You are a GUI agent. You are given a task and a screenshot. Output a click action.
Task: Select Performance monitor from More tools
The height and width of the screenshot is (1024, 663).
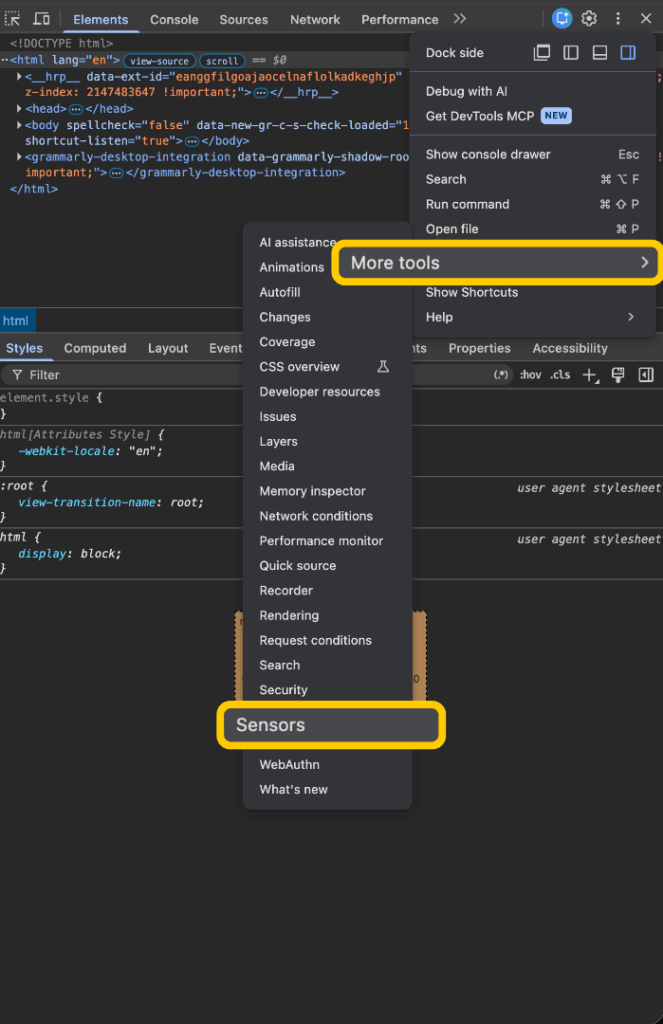pos(327,541)
